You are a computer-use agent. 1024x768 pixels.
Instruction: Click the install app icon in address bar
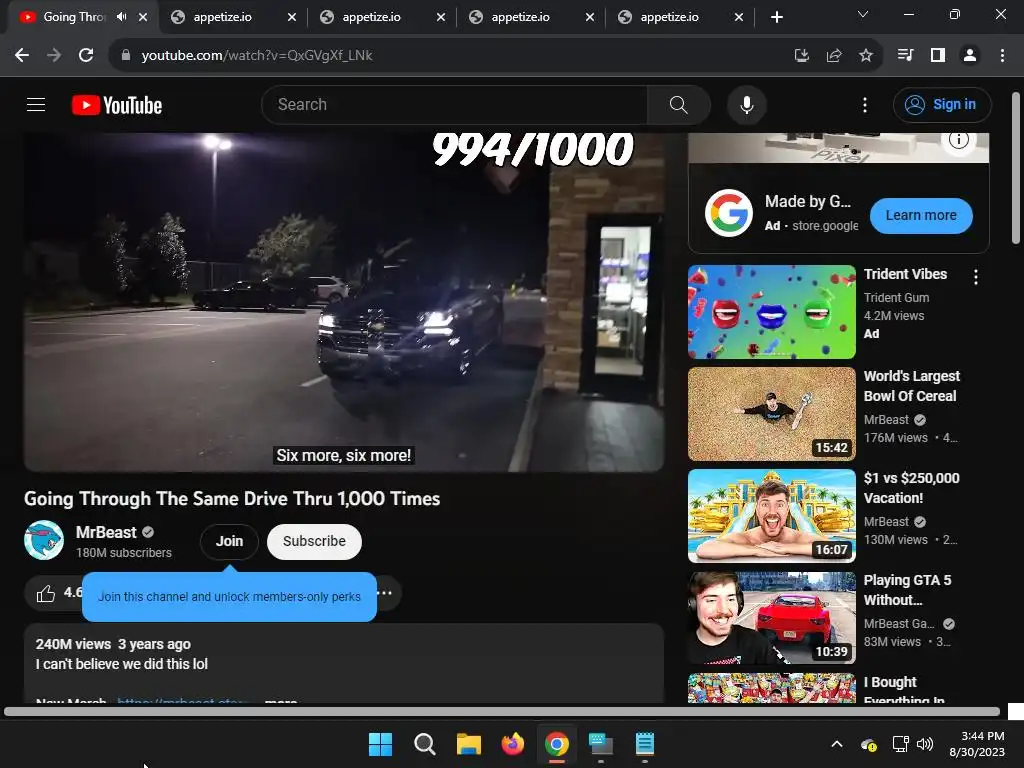click(x=801, y=56)
